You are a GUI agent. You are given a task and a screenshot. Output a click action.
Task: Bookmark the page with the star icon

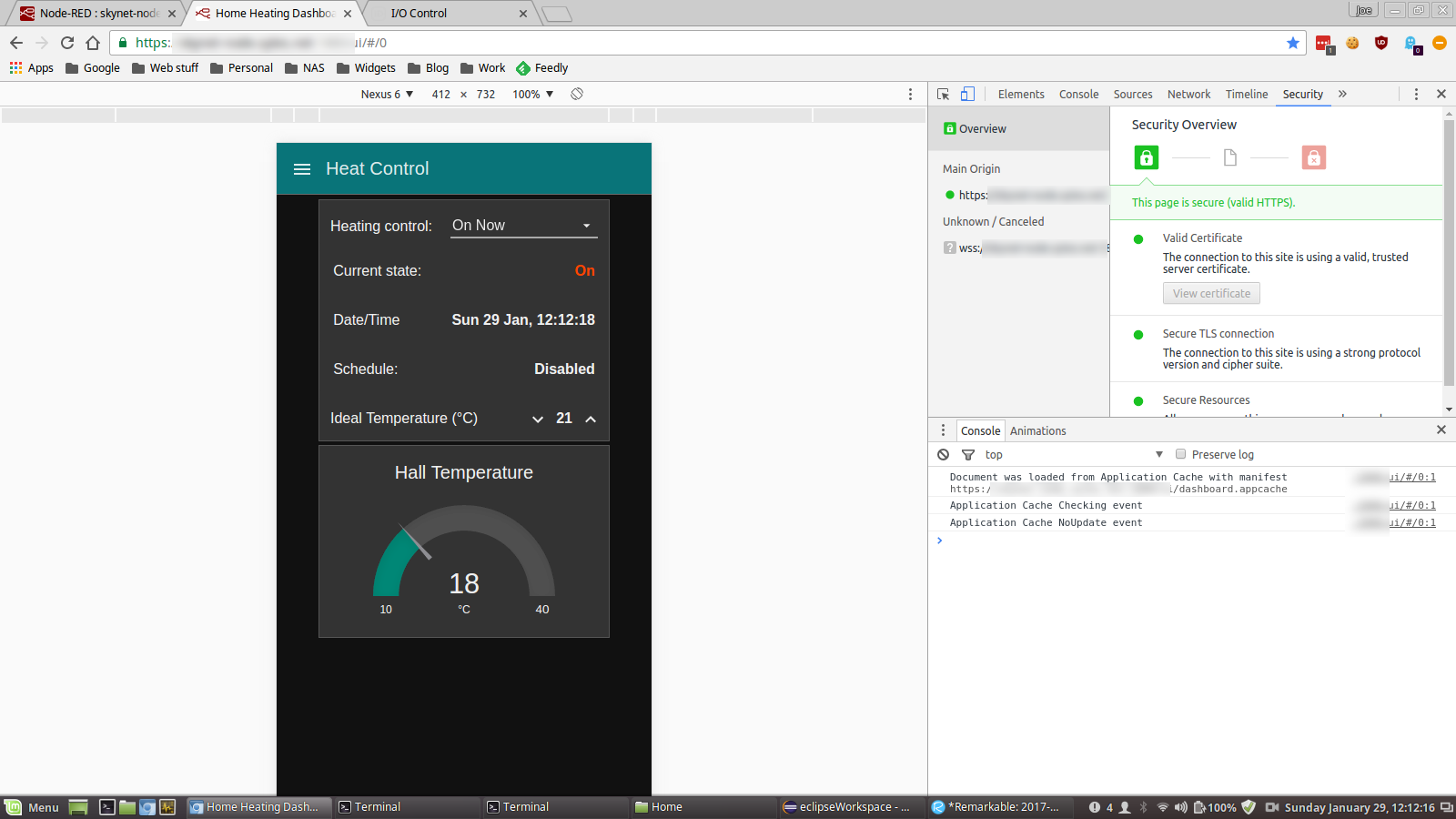[1292, 43]
